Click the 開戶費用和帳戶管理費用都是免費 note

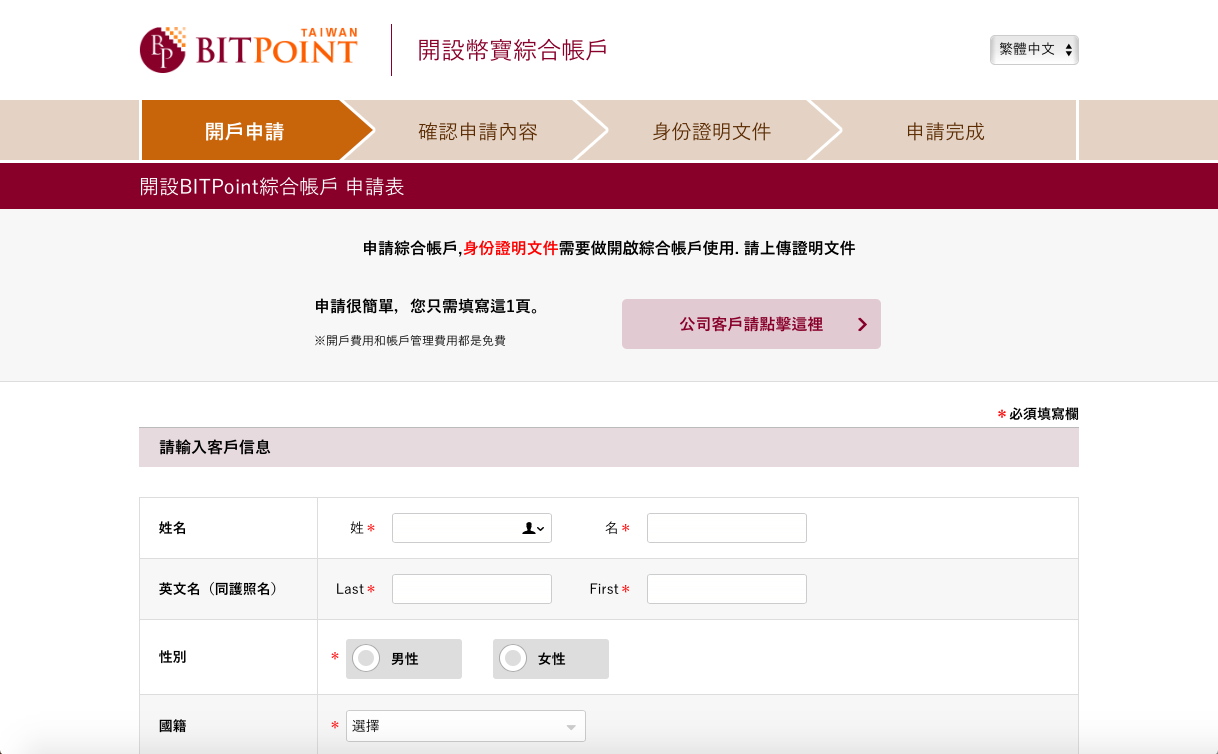tap(410, 341)
